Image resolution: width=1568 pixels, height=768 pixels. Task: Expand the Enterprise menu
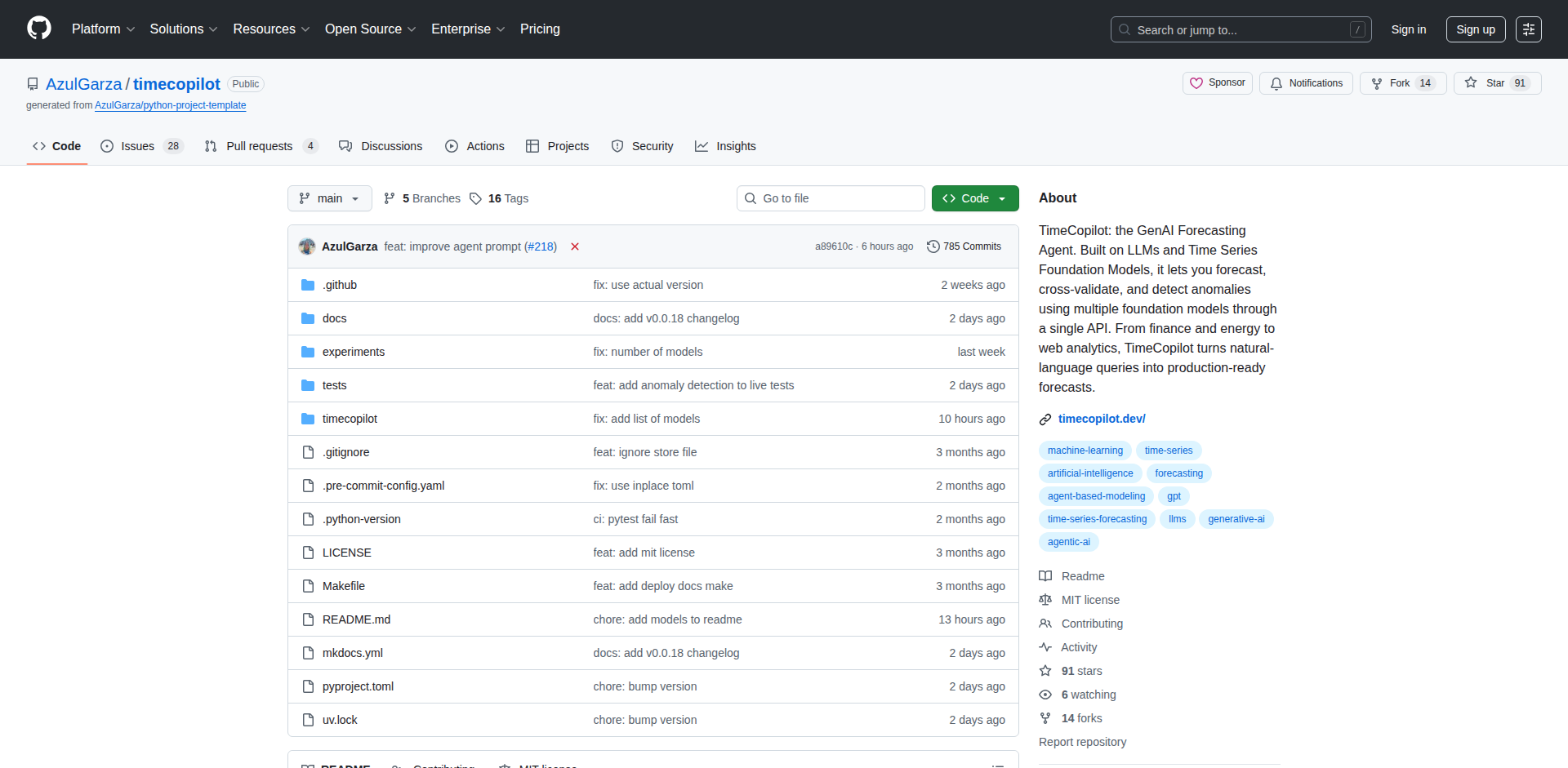[x=468, y=29]
